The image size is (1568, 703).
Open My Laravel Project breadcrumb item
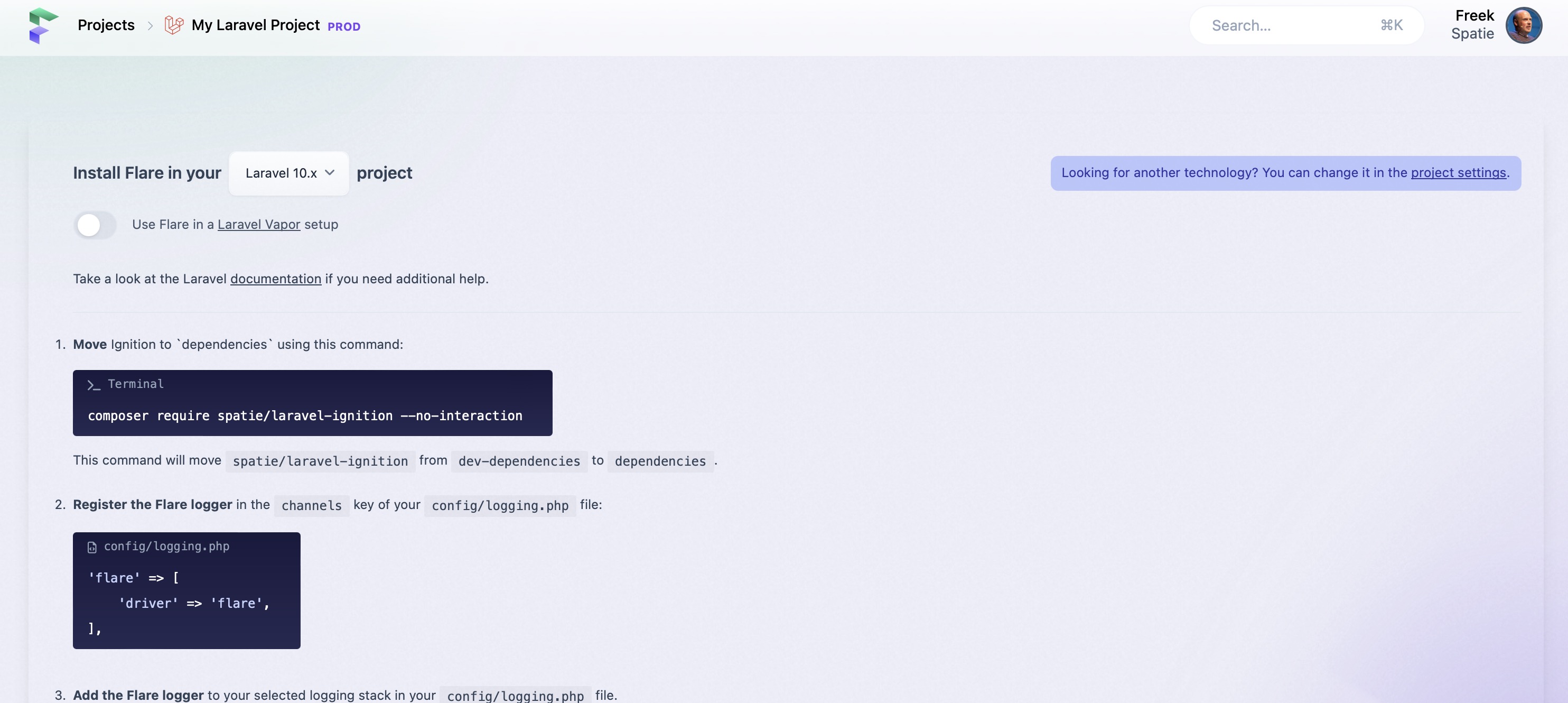tap(255, 25)
